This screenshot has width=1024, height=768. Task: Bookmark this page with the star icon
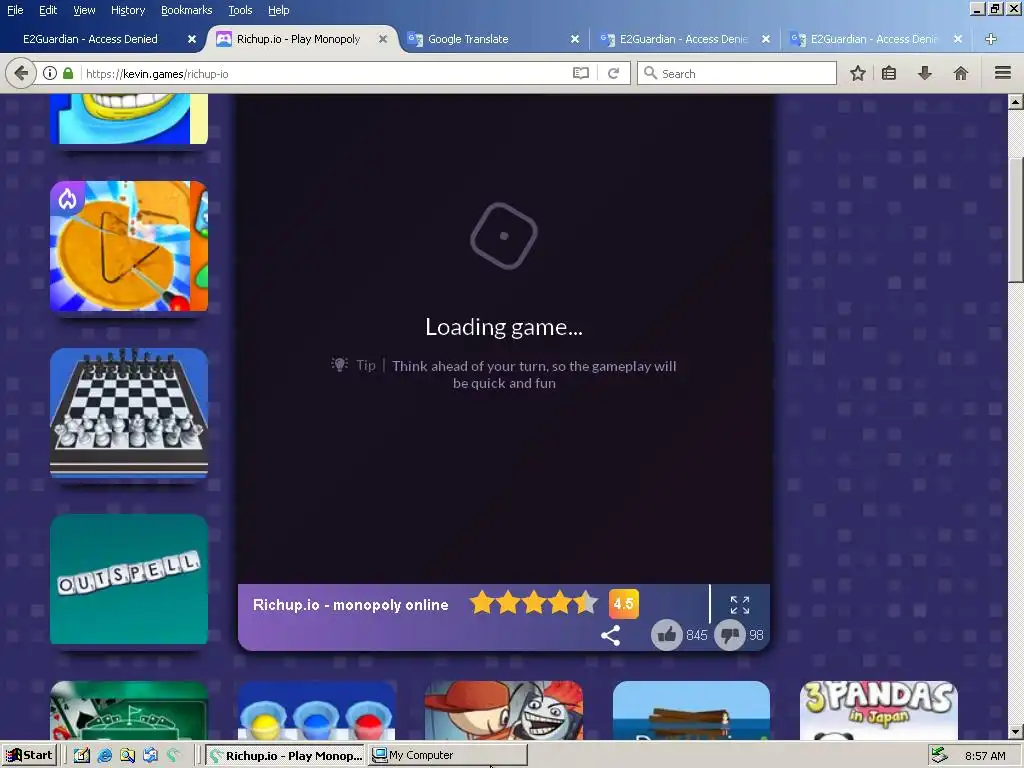click(857, 73)
